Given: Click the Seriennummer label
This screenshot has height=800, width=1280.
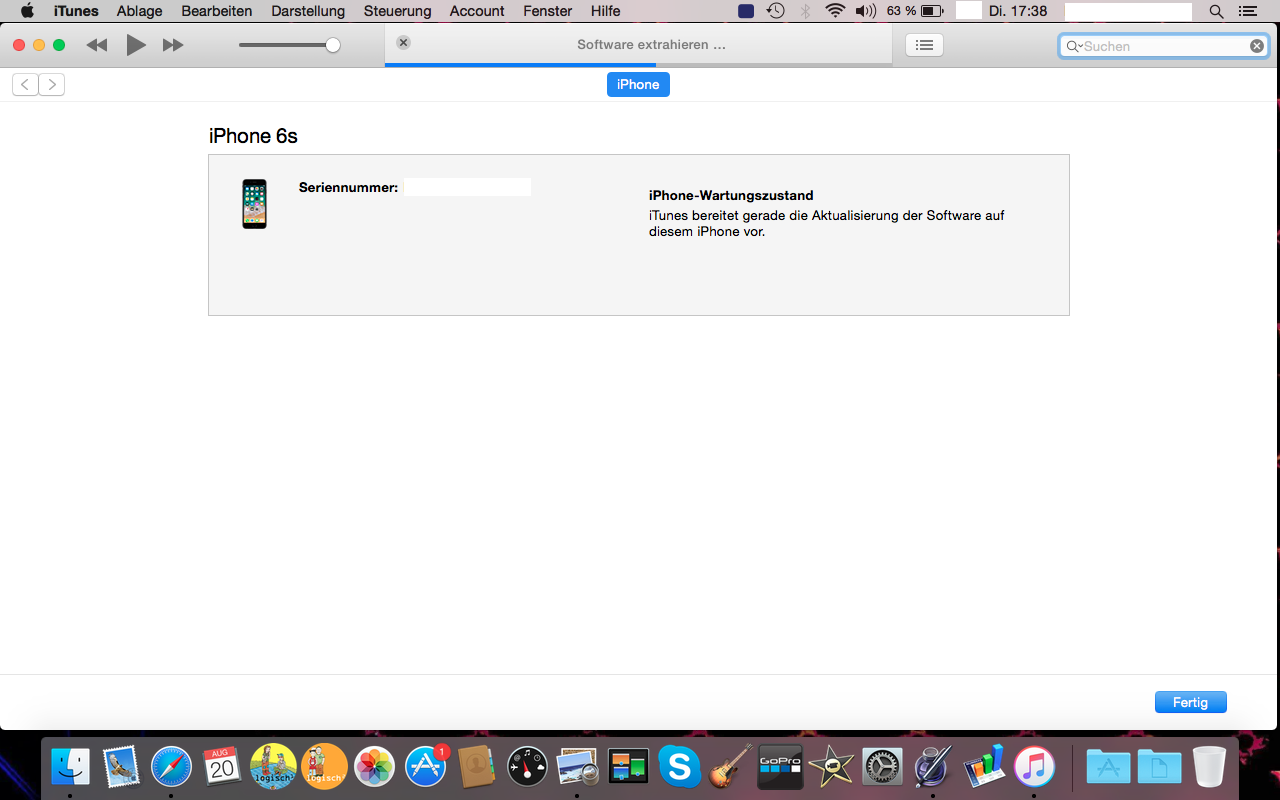Looking at the screenshot, I should click(348, 187).
